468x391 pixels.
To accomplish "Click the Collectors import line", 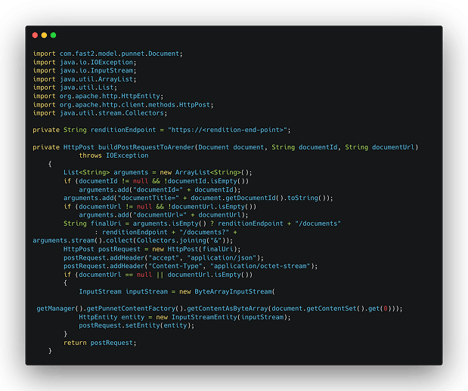I will pos(100,113).
